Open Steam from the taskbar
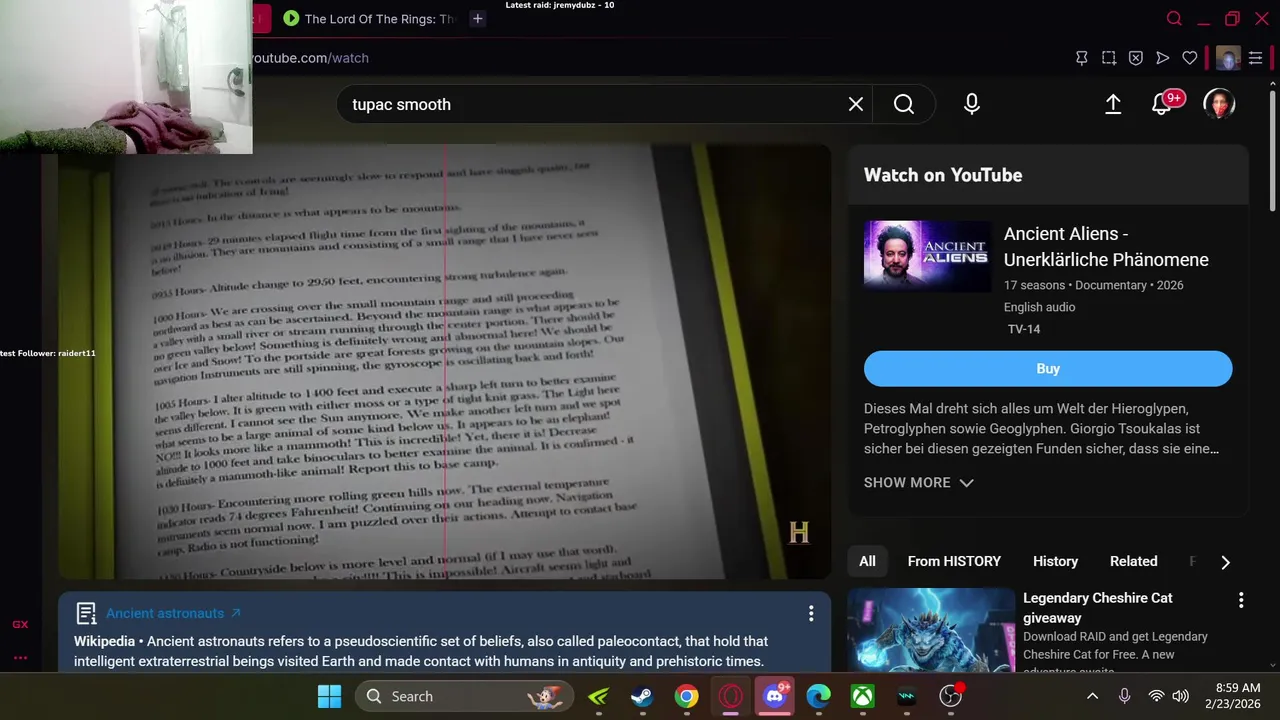Screen dimensions: 1280x720 coord(642,696)
